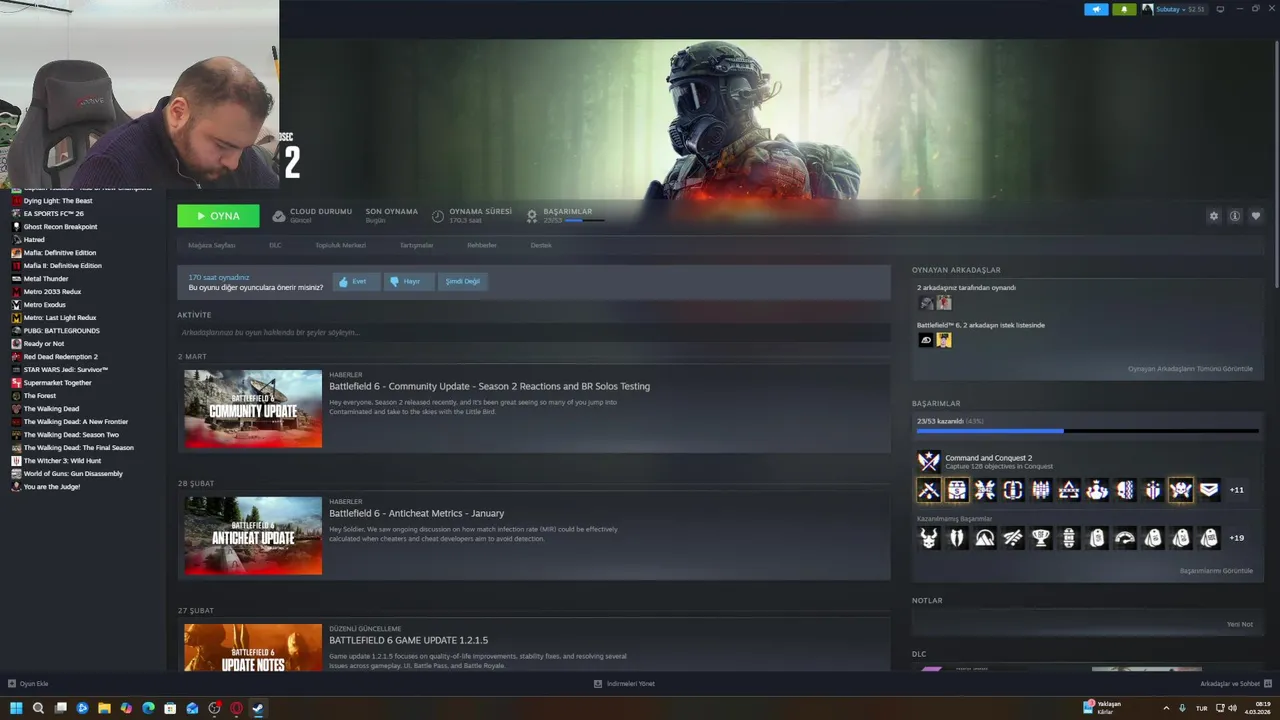1280x720 pixels.
Task: Add game to favorites with heart icon
Action: tap(1256, 216)
